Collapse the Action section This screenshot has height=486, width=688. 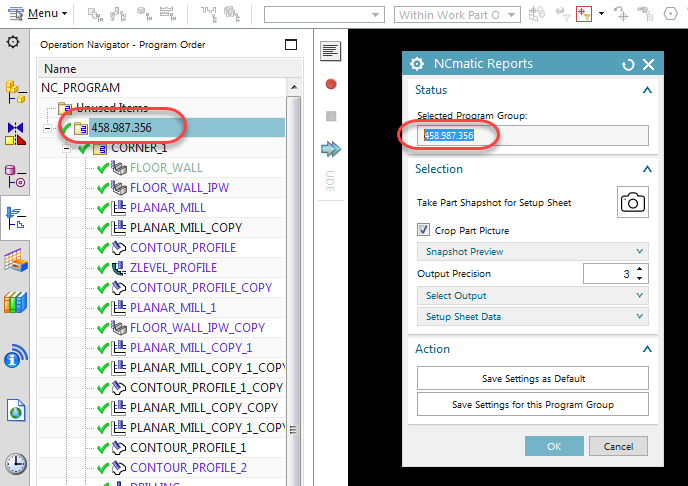click(647, 349)
